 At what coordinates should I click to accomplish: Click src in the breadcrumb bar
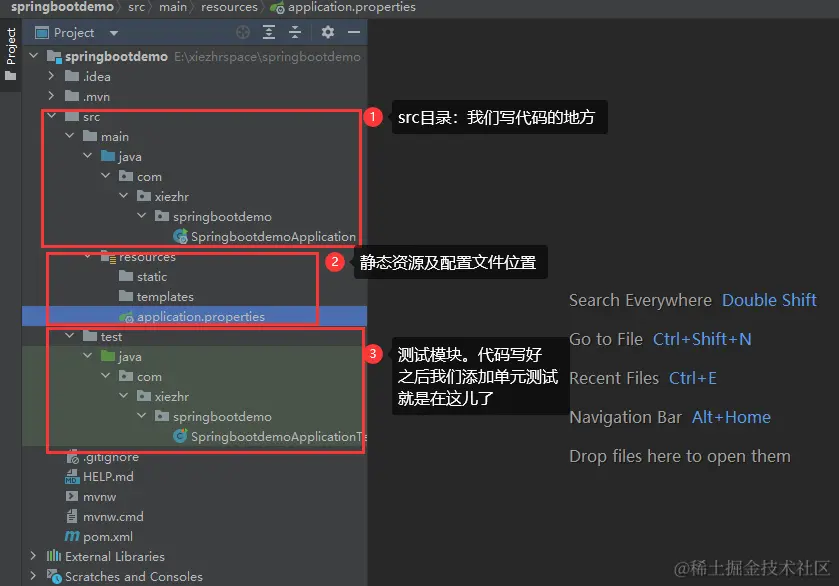pos(136,7)
